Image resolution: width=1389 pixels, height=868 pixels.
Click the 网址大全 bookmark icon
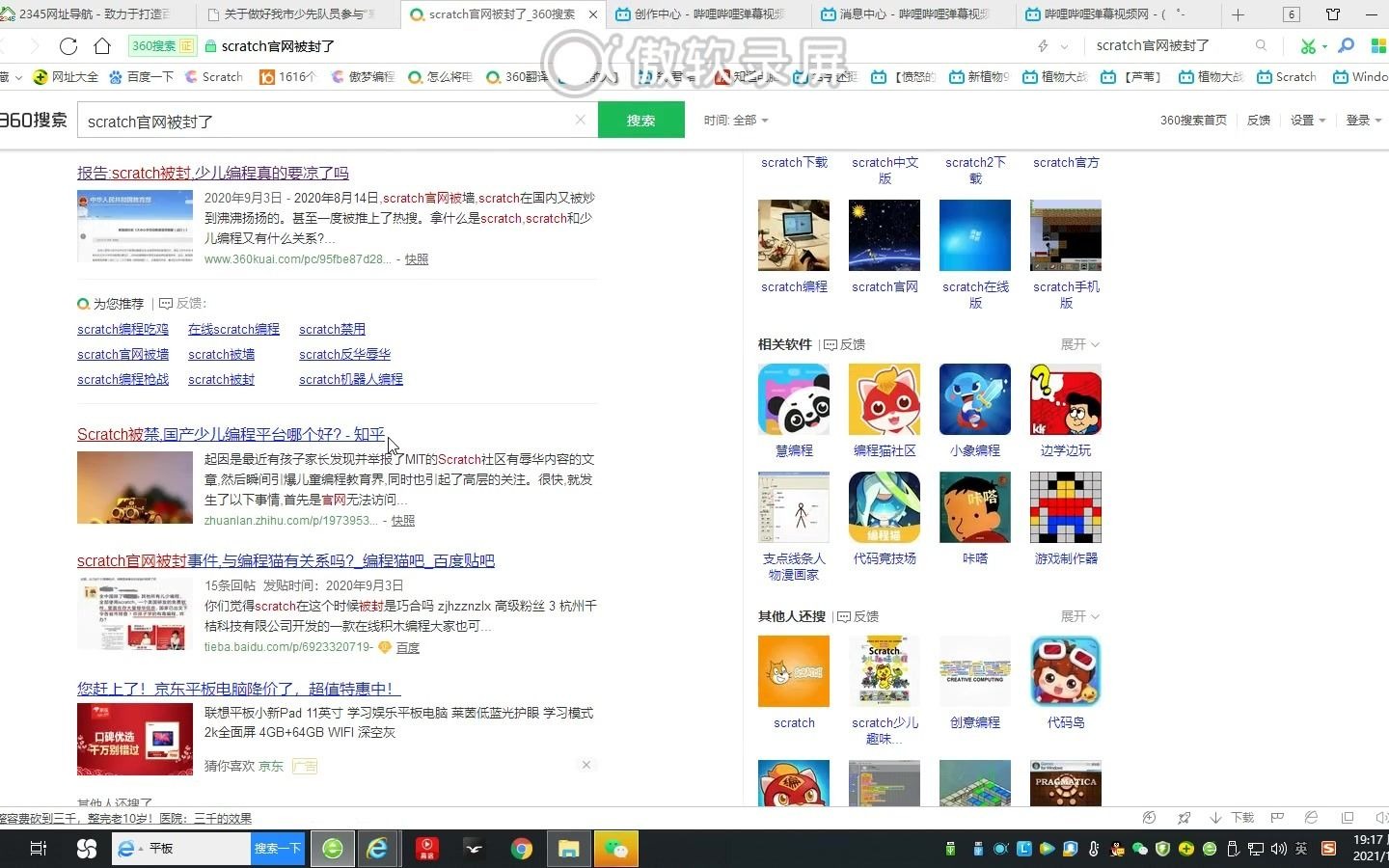pos(40,76)
